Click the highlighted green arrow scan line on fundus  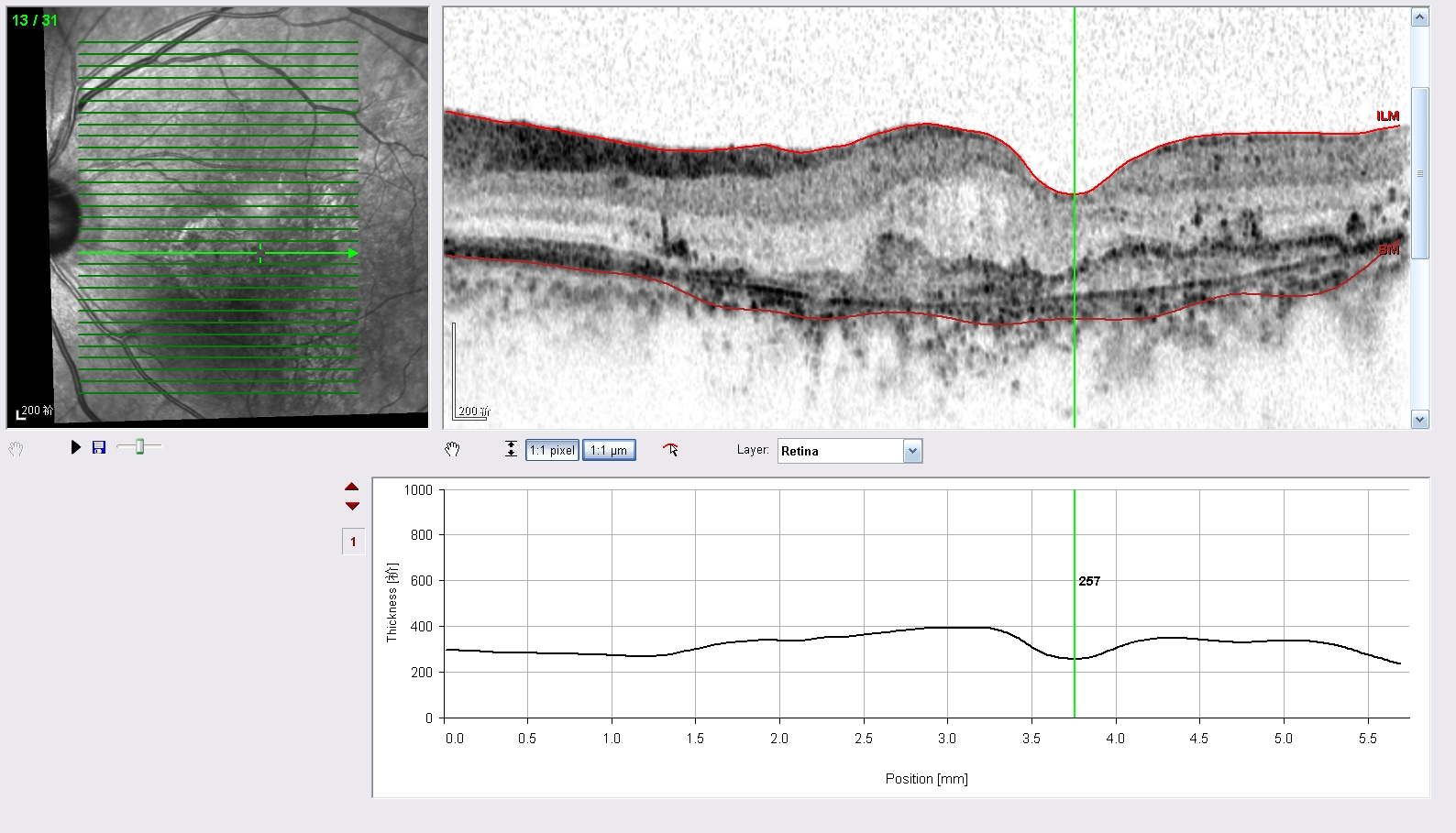[x=218, y=253]
